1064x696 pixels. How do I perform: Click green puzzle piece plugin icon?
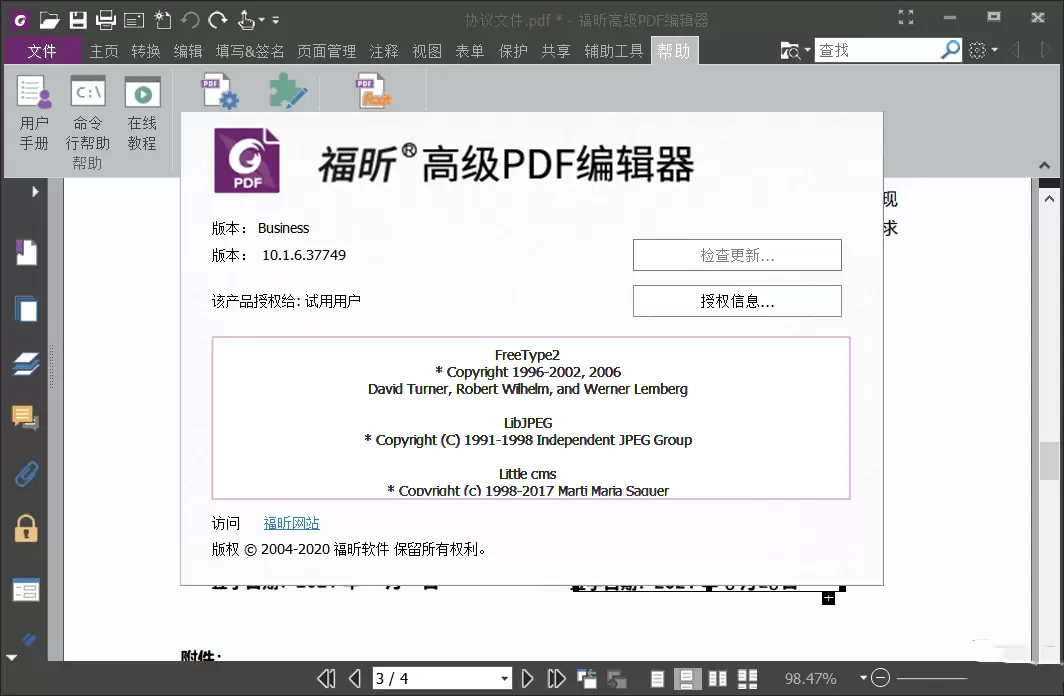click(x=288, y=92)
